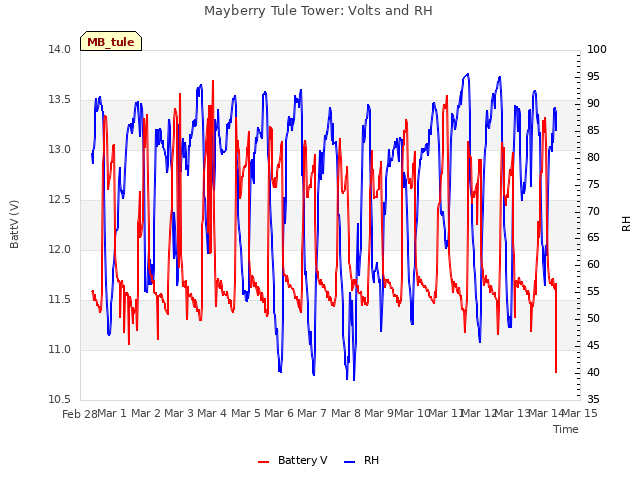Click the Mar 5 date label
The image size is (640, 480).
[246, 413]
